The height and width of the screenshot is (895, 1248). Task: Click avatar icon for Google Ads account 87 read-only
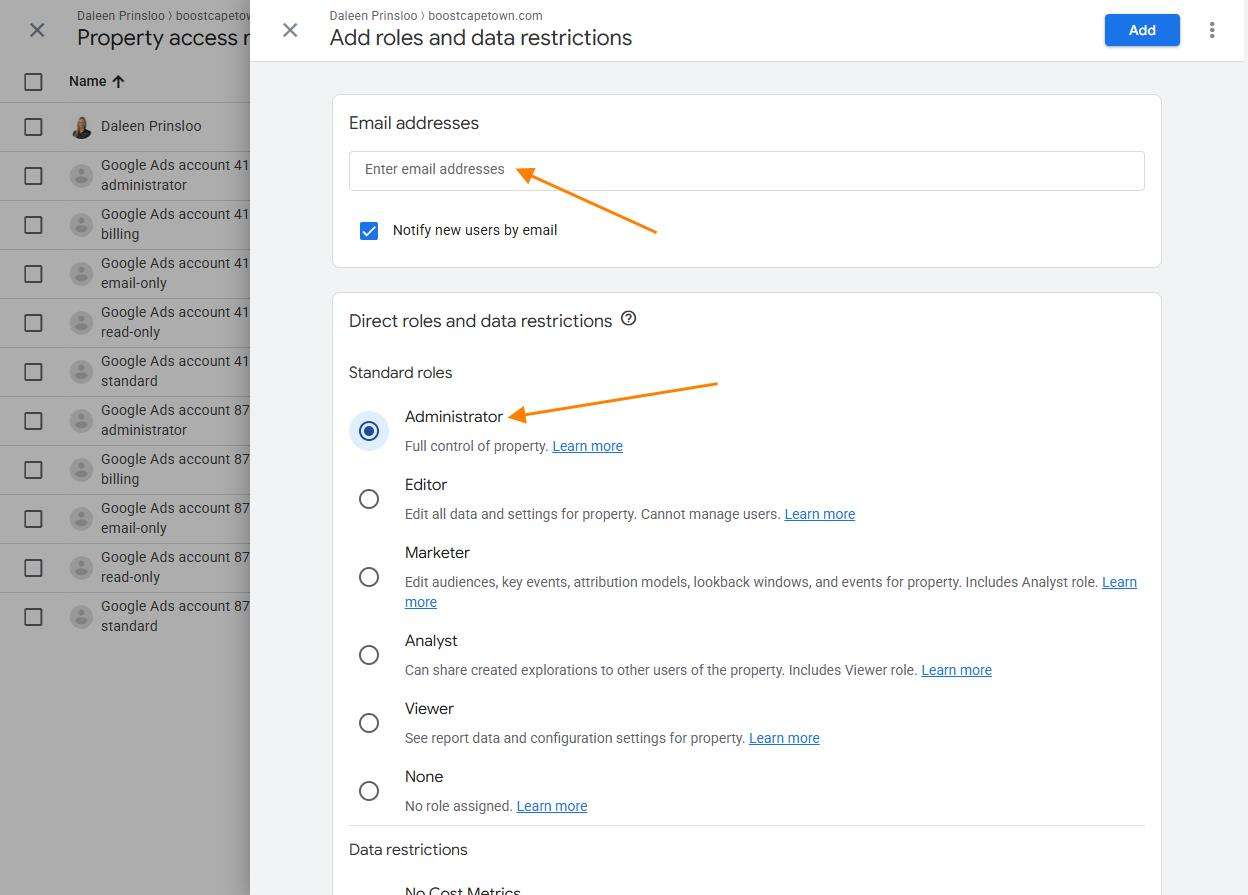click(x=82, y=568)
